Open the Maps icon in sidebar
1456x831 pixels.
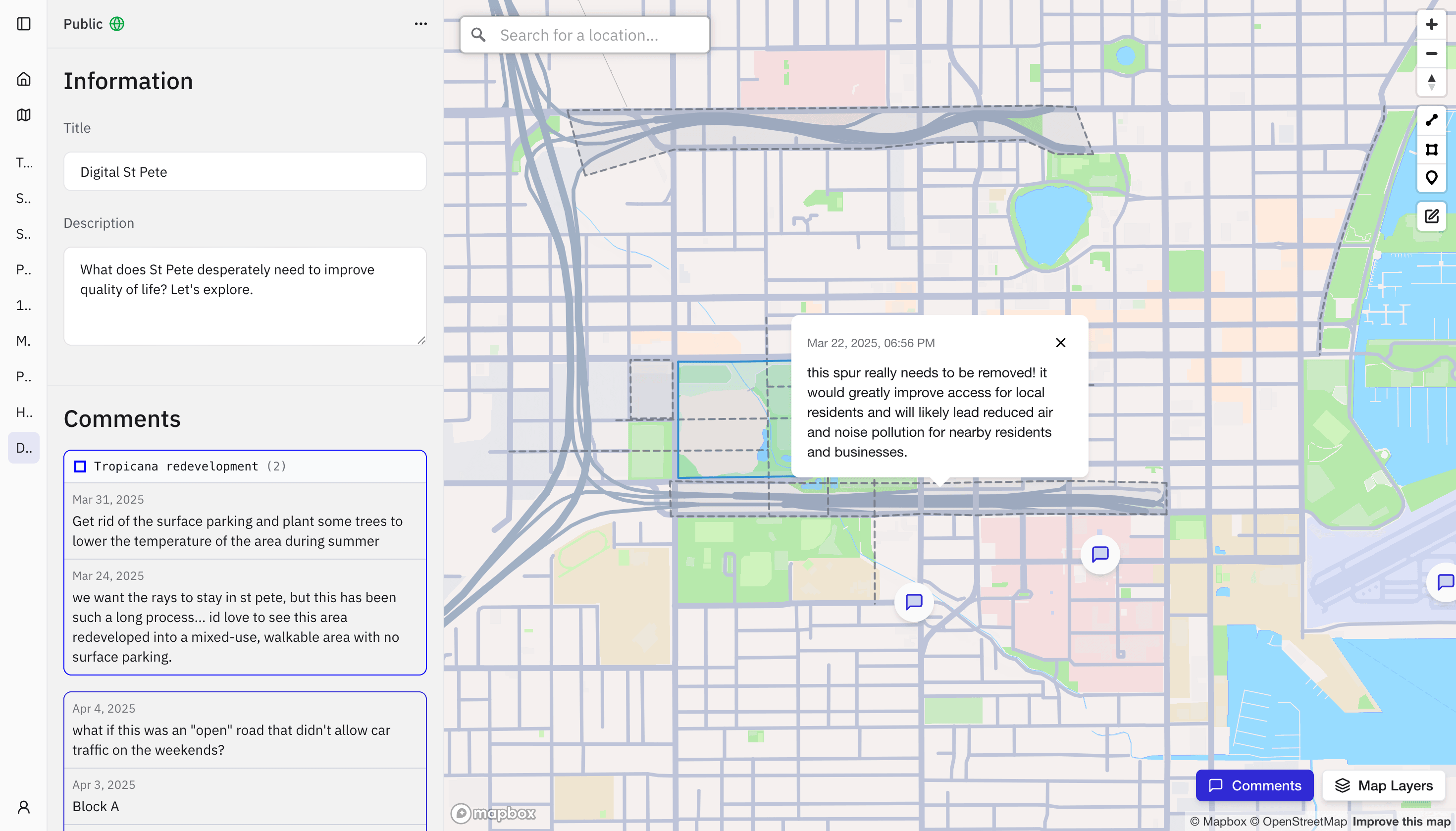(x=23, y=115)
